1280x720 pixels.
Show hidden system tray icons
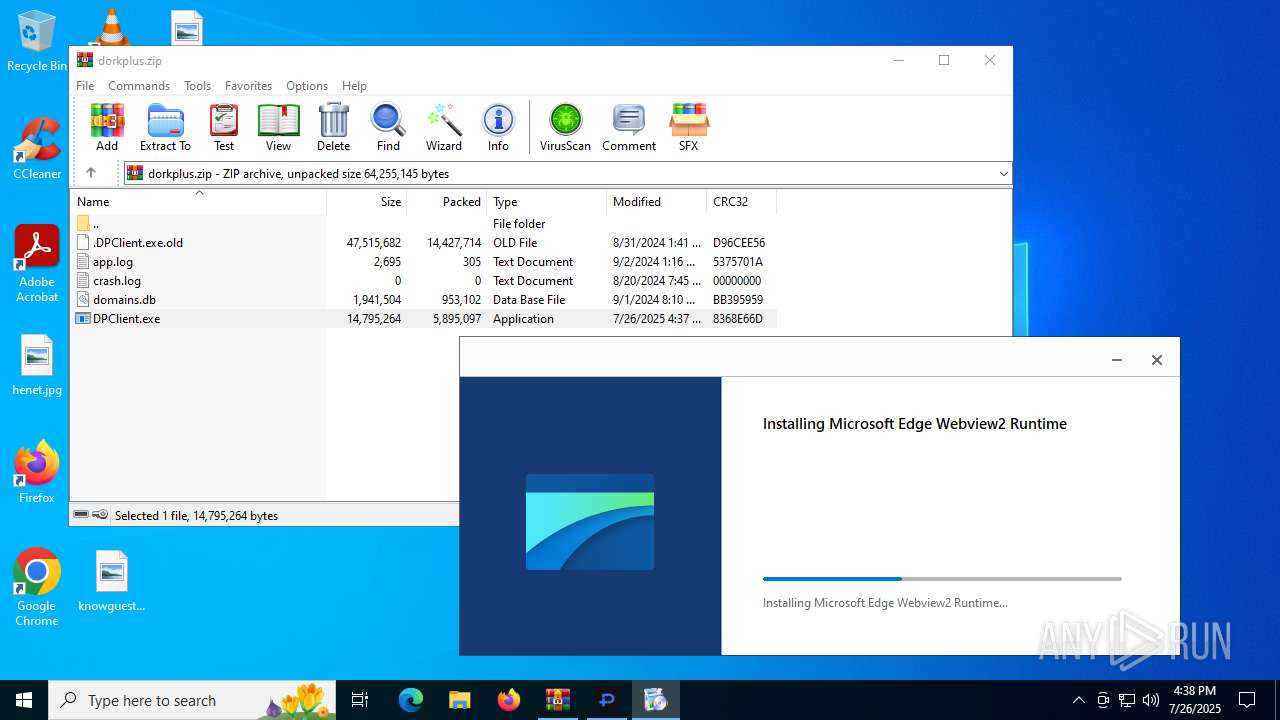(x=1078, y=700)
